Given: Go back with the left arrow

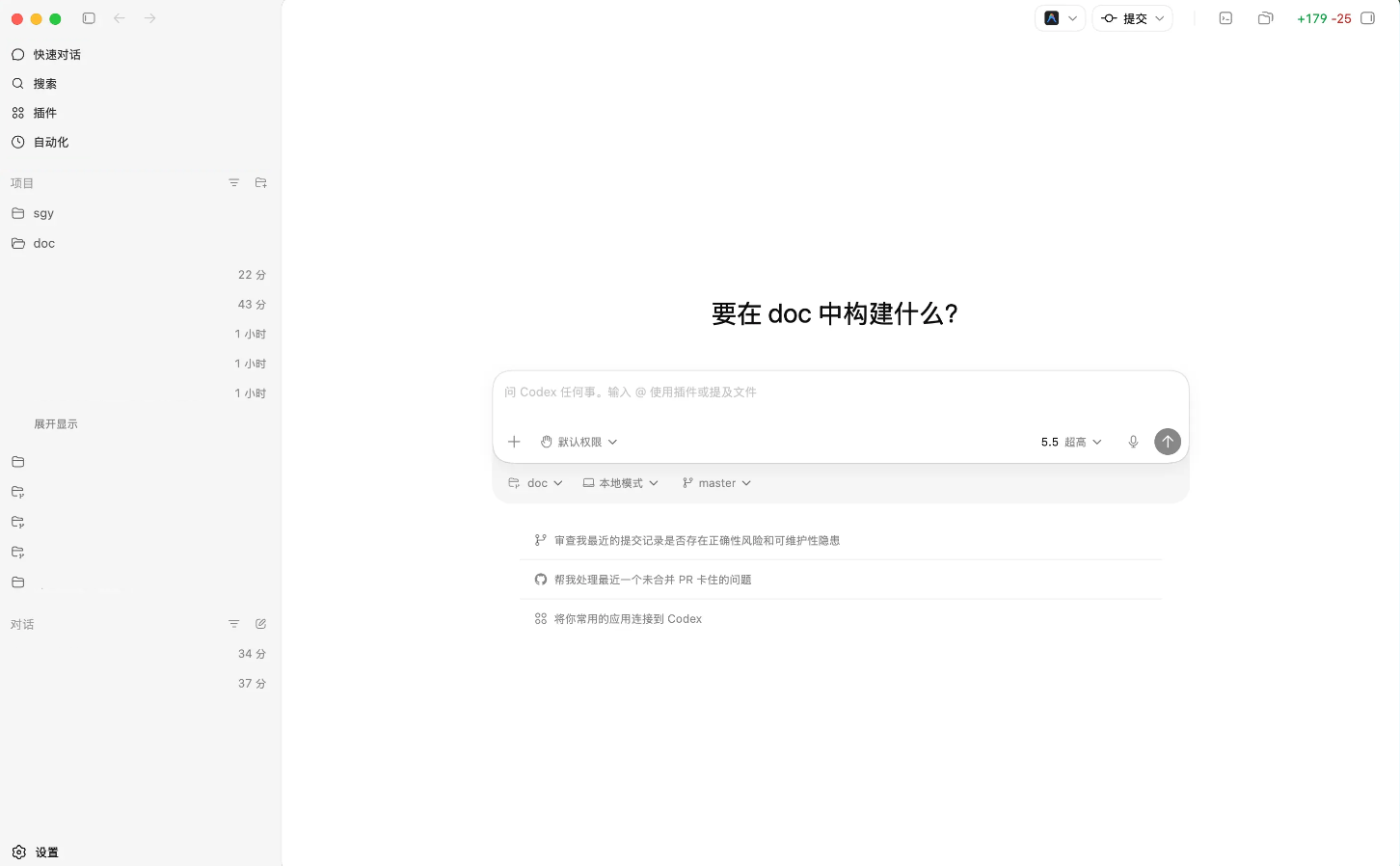Looking at the screenshot, I should (x=120, y=18).
